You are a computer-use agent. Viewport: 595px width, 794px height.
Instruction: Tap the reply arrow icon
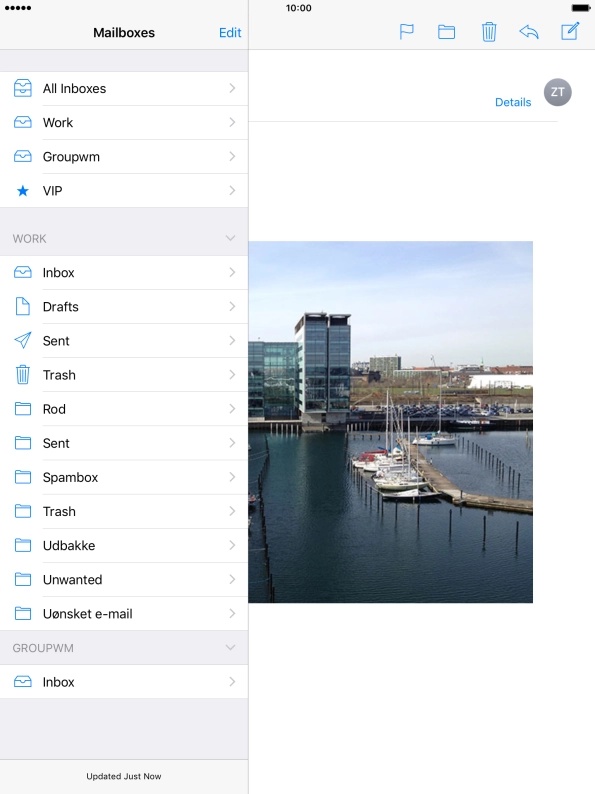529,32
